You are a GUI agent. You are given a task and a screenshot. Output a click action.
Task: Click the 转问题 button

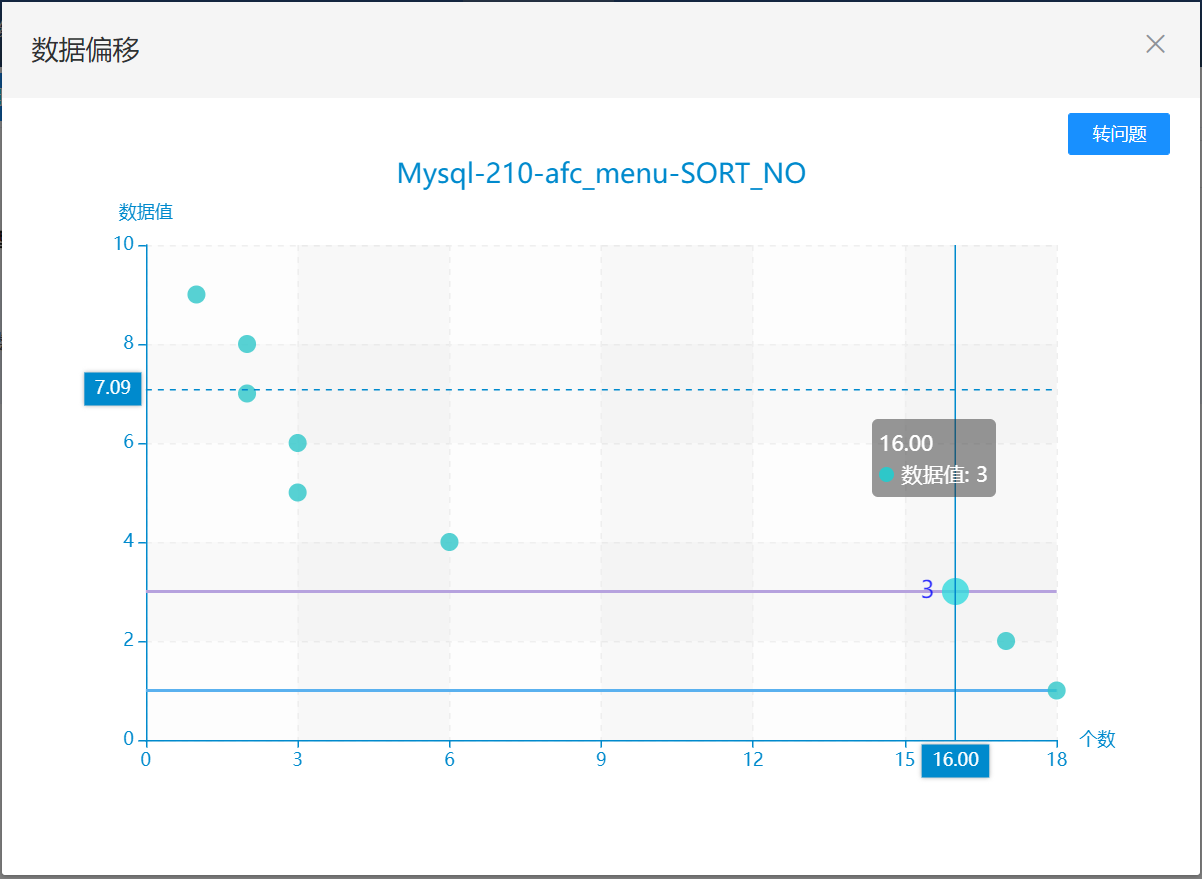pos(1118,134)
